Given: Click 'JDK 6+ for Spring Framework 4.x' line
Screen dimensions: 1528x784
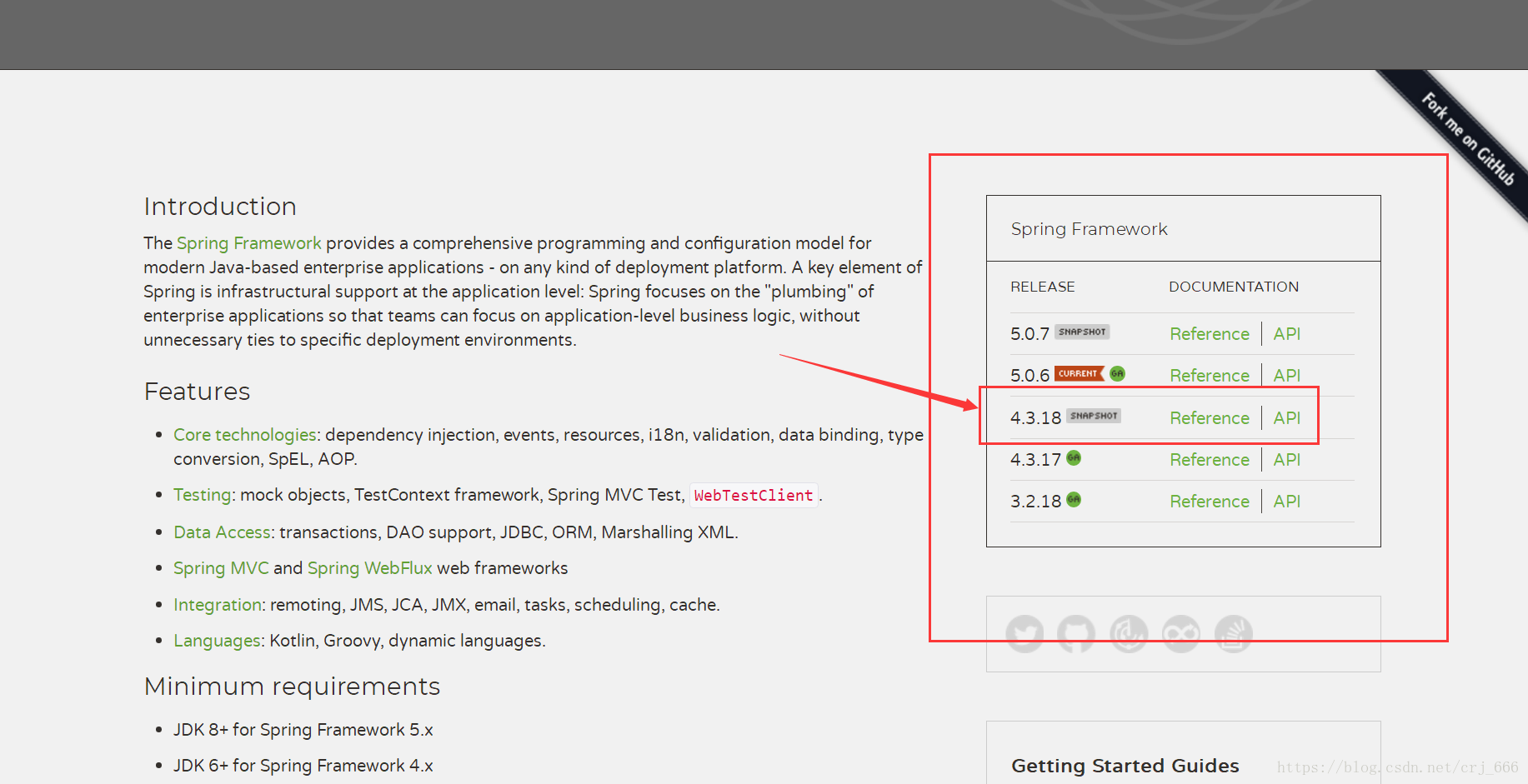Looking at the screenshot, I should click(303, 766).
